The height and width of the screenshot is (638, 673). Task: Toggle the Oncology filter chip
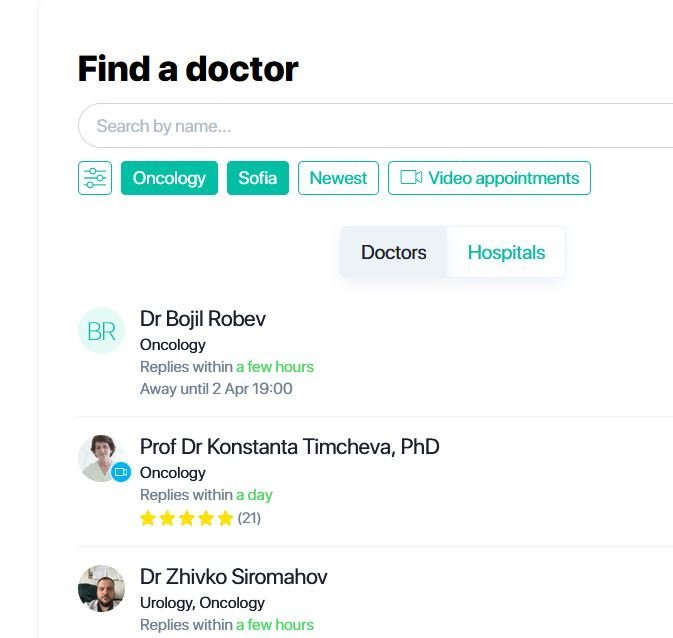pyautogui.click(x=169, y=178)
